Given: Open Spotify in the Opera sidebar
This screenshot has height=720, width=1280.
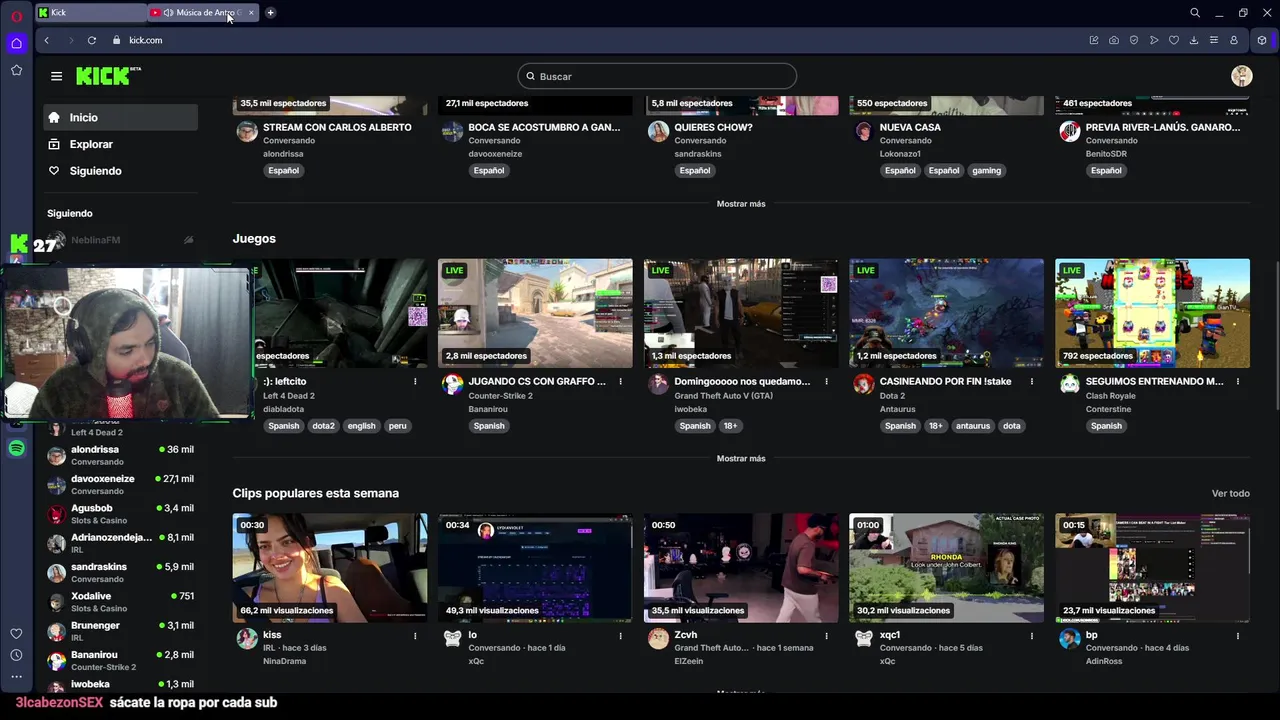Looking at the screenshot, I should pos(16,449).
